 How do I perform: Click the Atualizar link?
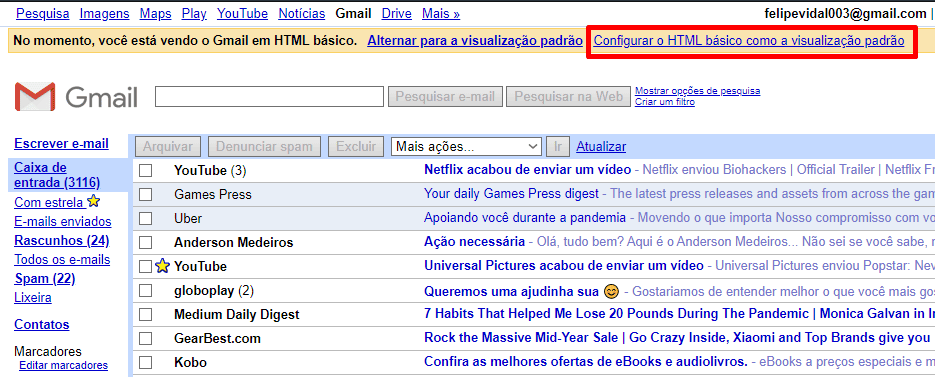(x=601, y=147)
